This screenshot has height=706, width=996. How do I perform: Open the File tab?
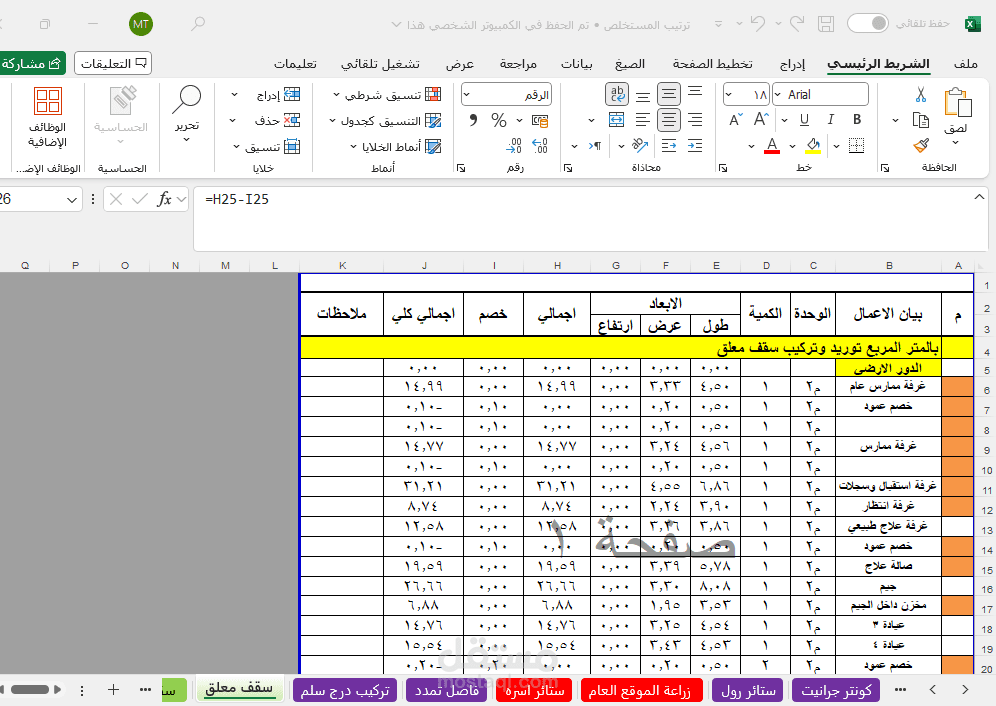(x=966, y=64)
